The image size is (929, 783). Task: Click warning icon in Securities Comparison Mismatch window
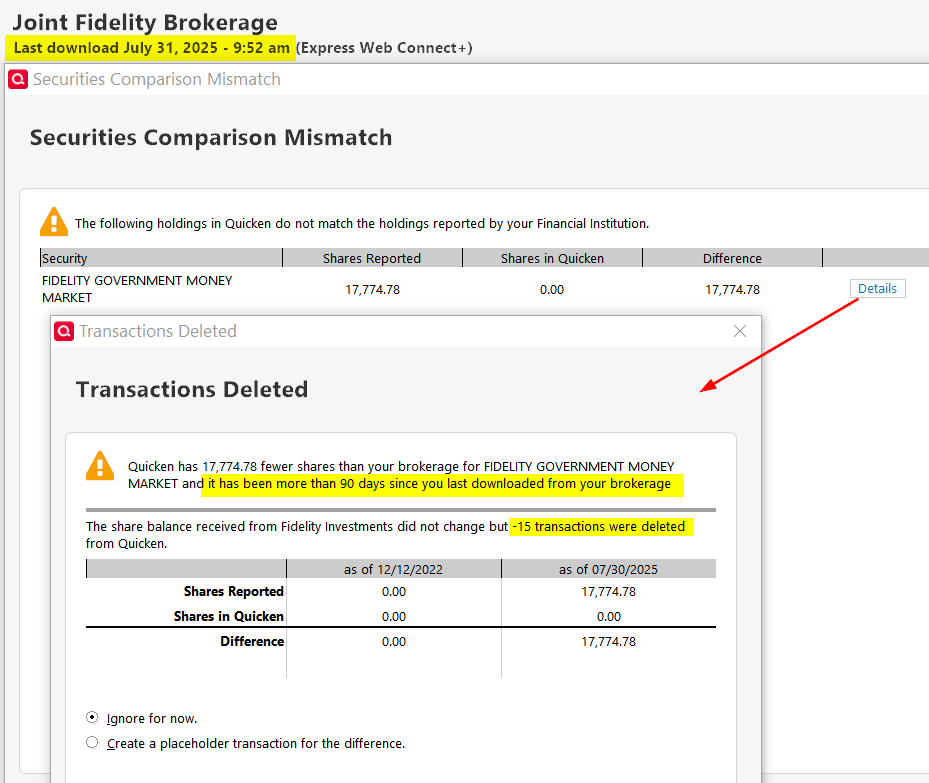(x=54, y=222)
